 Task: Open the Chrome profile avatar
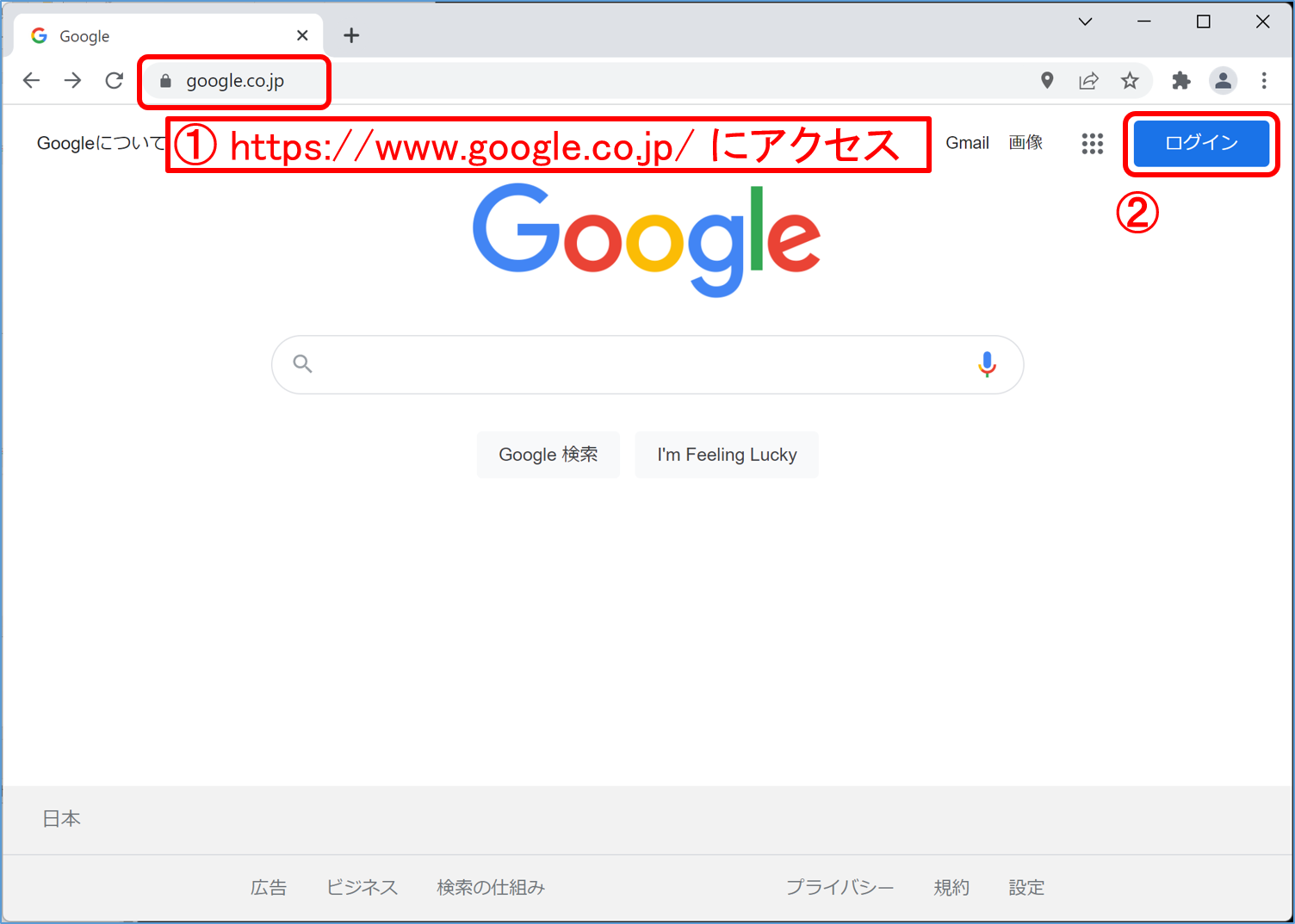pyautogui.click(x=1223, y=80)
